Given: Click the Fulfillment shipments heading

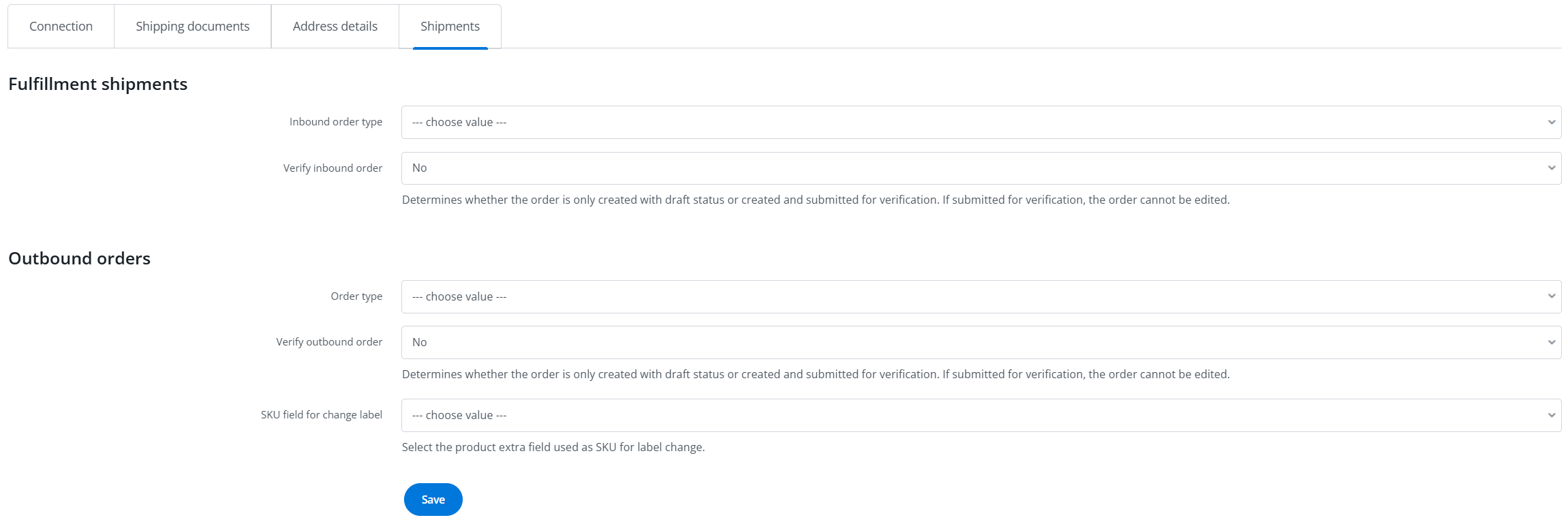Looking at the screenshot, I should [97, 84].
